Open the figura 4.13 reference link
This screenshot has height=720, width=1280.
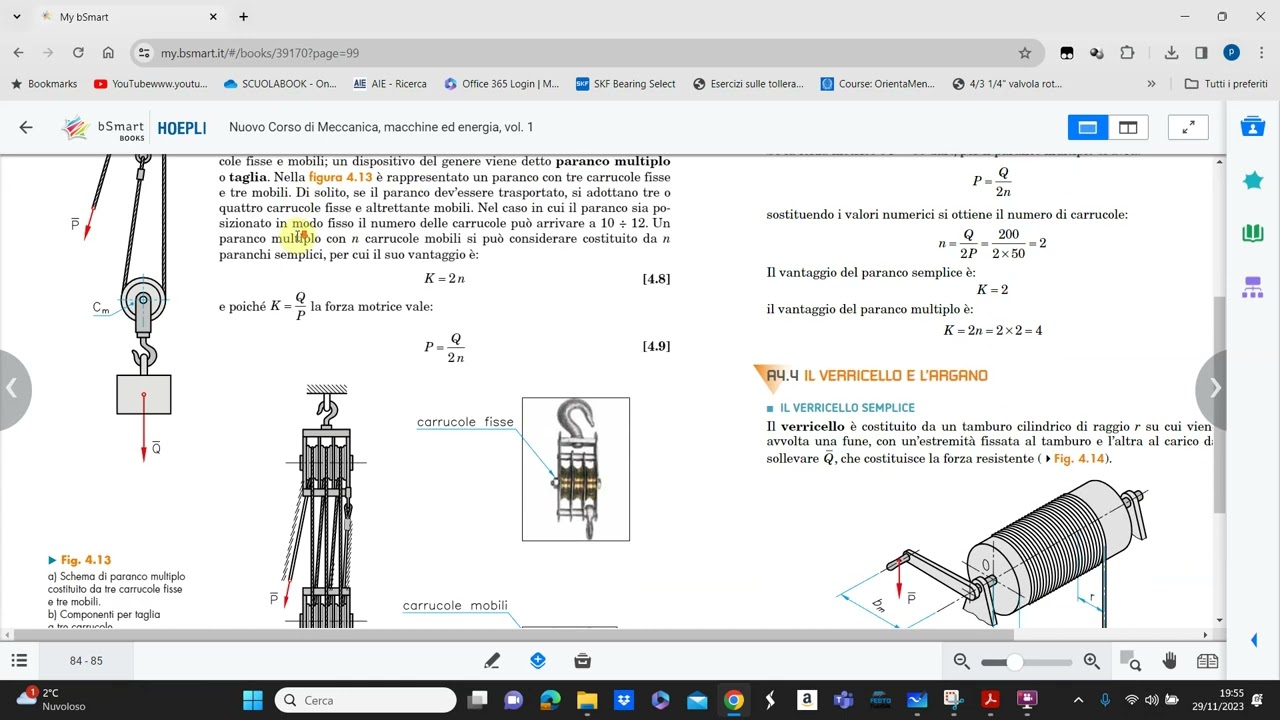(x=340, y=177)
